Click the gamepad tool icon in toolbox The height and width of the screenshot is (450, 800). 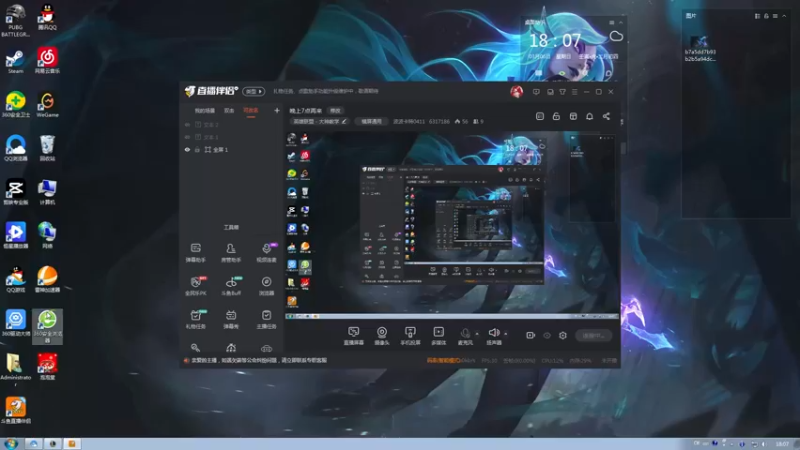[x=266, y=348]
